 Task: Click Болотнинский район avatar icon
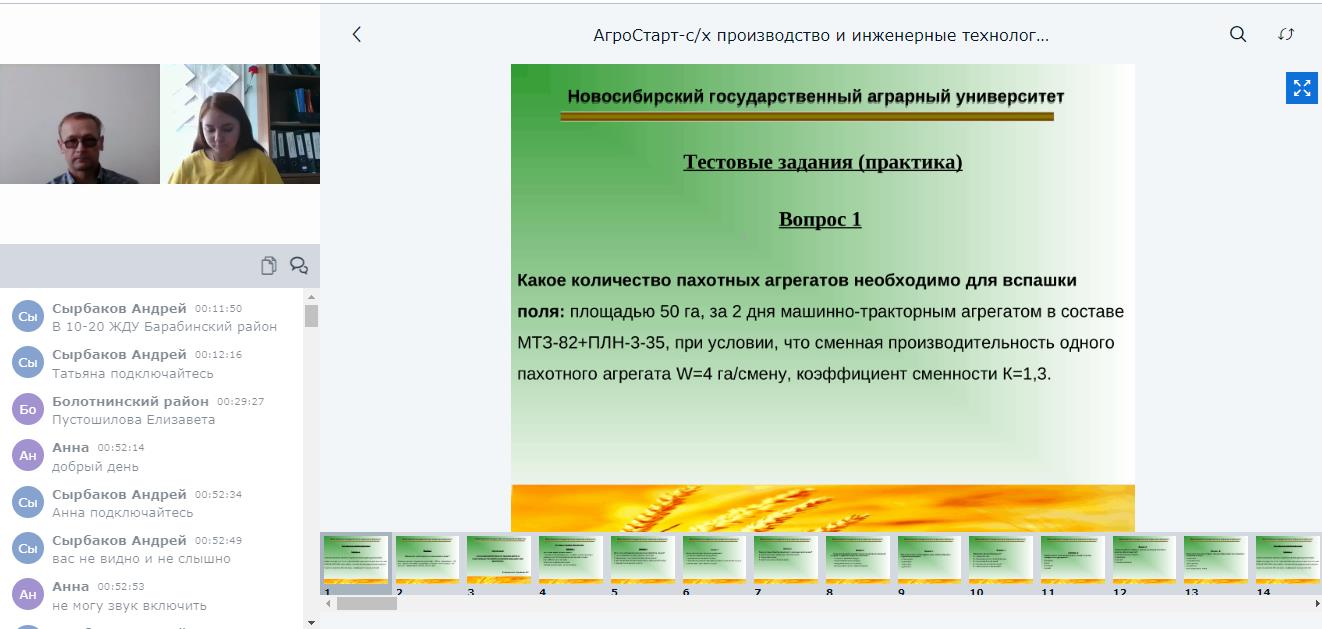point(28,409)
